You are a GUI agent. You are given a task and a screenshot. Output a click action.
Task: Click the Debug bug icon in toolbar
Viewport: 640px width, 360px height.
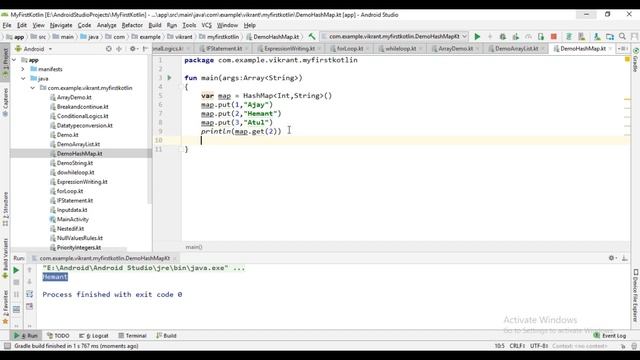point(503,37)
